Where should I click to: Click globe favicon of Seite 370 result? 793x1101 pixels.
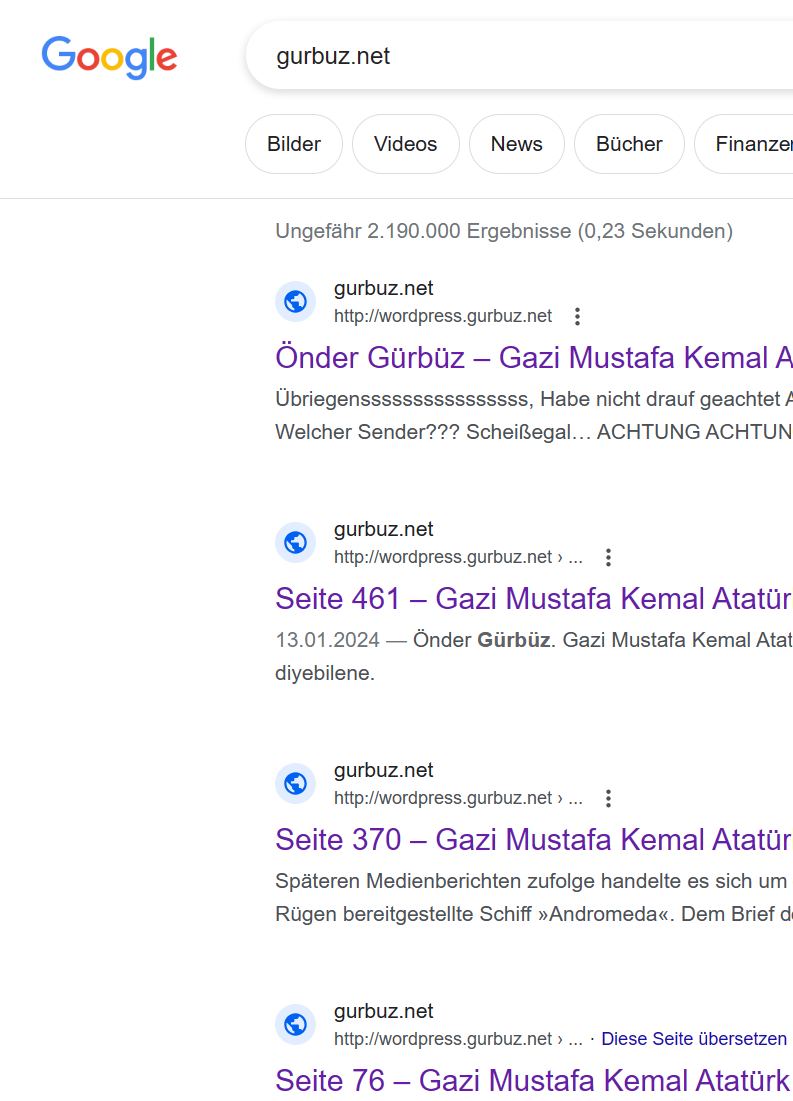(295, 784)
